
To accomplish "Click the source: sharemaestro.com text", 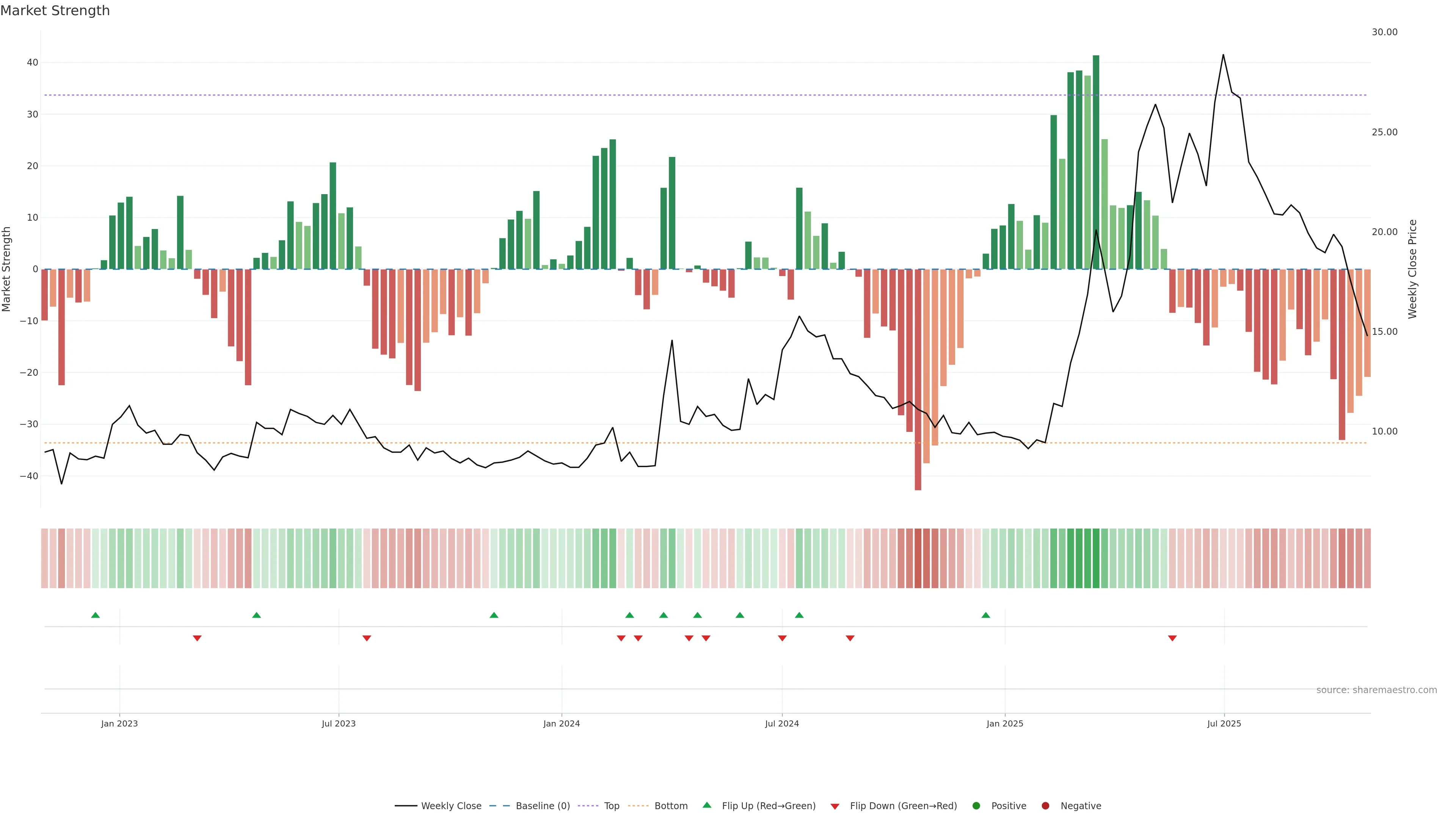I will point(1376,690).
